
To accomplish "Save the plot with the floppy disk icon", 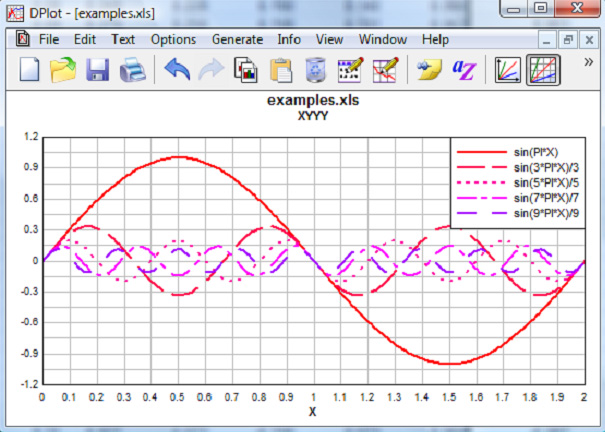I will (98, 70).
